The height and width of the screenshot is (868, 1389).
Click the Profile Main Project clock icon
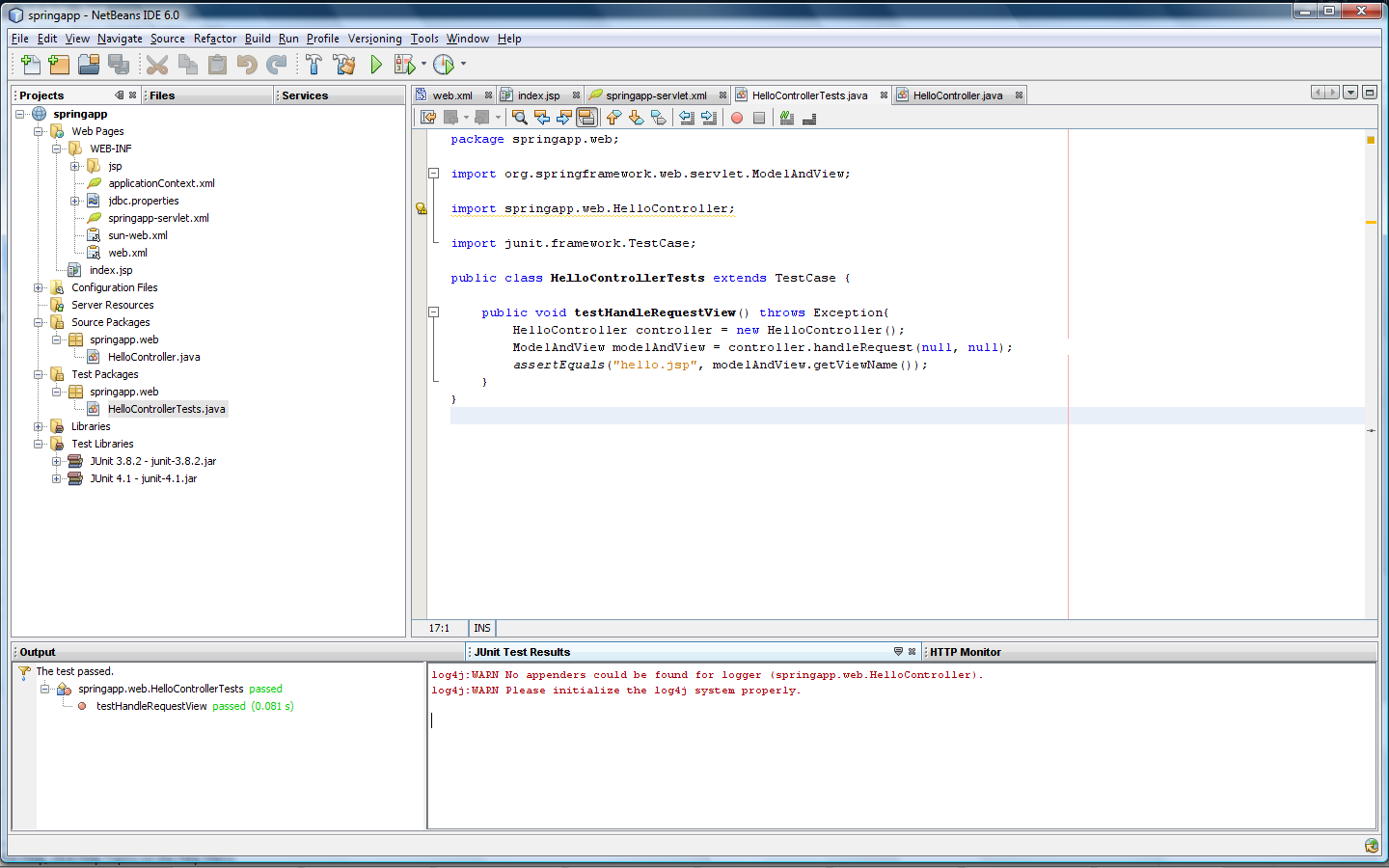click(444, 65)
